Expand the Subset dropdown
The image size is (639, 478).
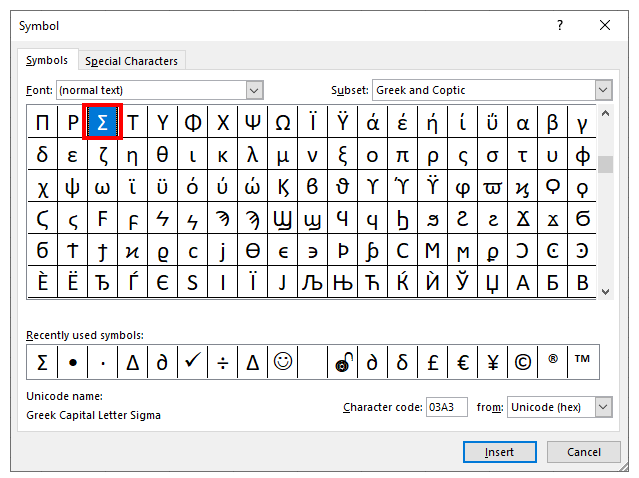pos(602,90)
